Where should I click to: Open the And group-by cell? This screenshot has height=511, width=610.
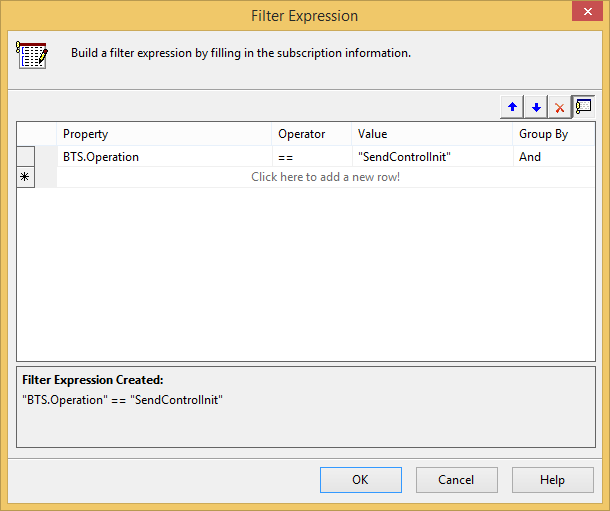[x=554, y=157]
